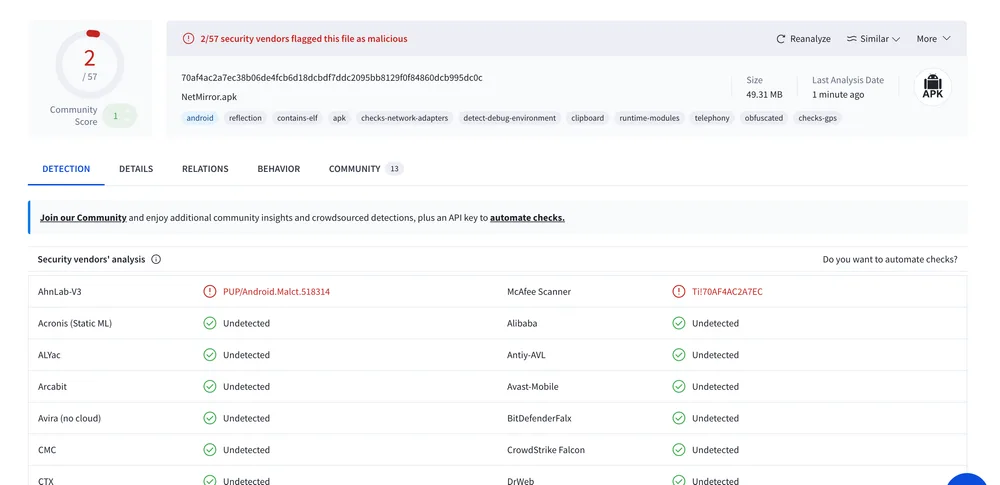
Task: Click the Reanalyze circular arrow icon
Action: click(x=781, y=39)
